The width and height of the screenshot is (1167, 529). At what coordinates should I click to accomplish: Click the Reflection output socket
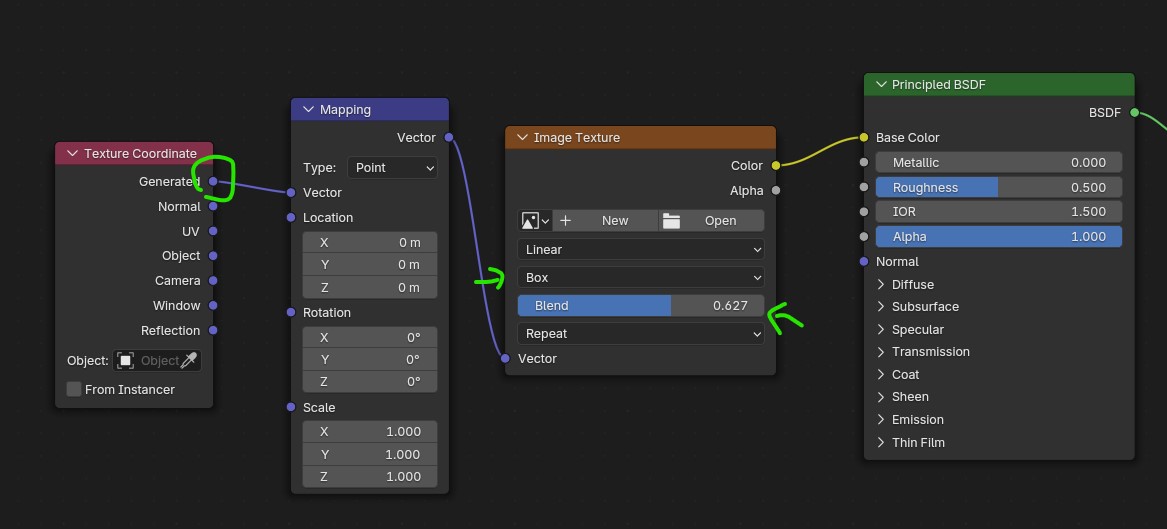(x=213, y=330)
